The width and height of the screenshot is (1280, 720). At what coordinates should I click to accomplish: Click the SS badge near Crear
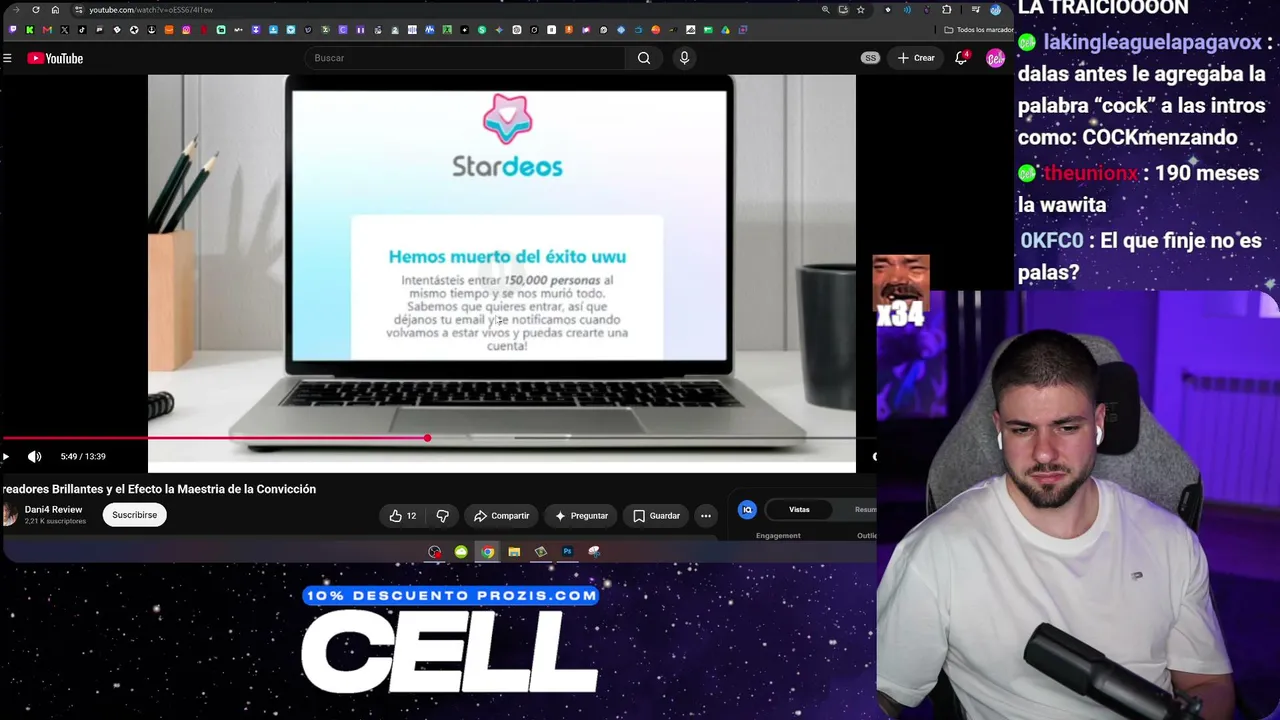click(x=870, y=58)
